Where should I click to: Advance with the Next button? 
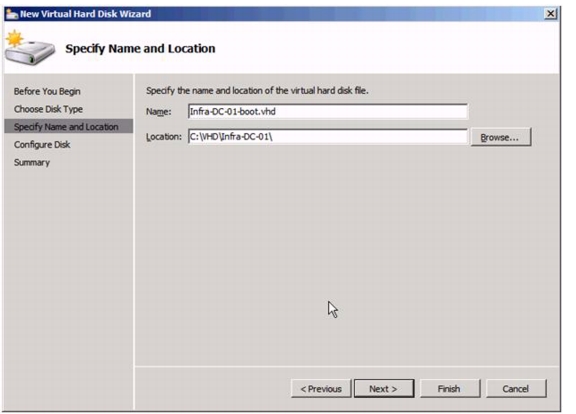[x=384, y=389]
